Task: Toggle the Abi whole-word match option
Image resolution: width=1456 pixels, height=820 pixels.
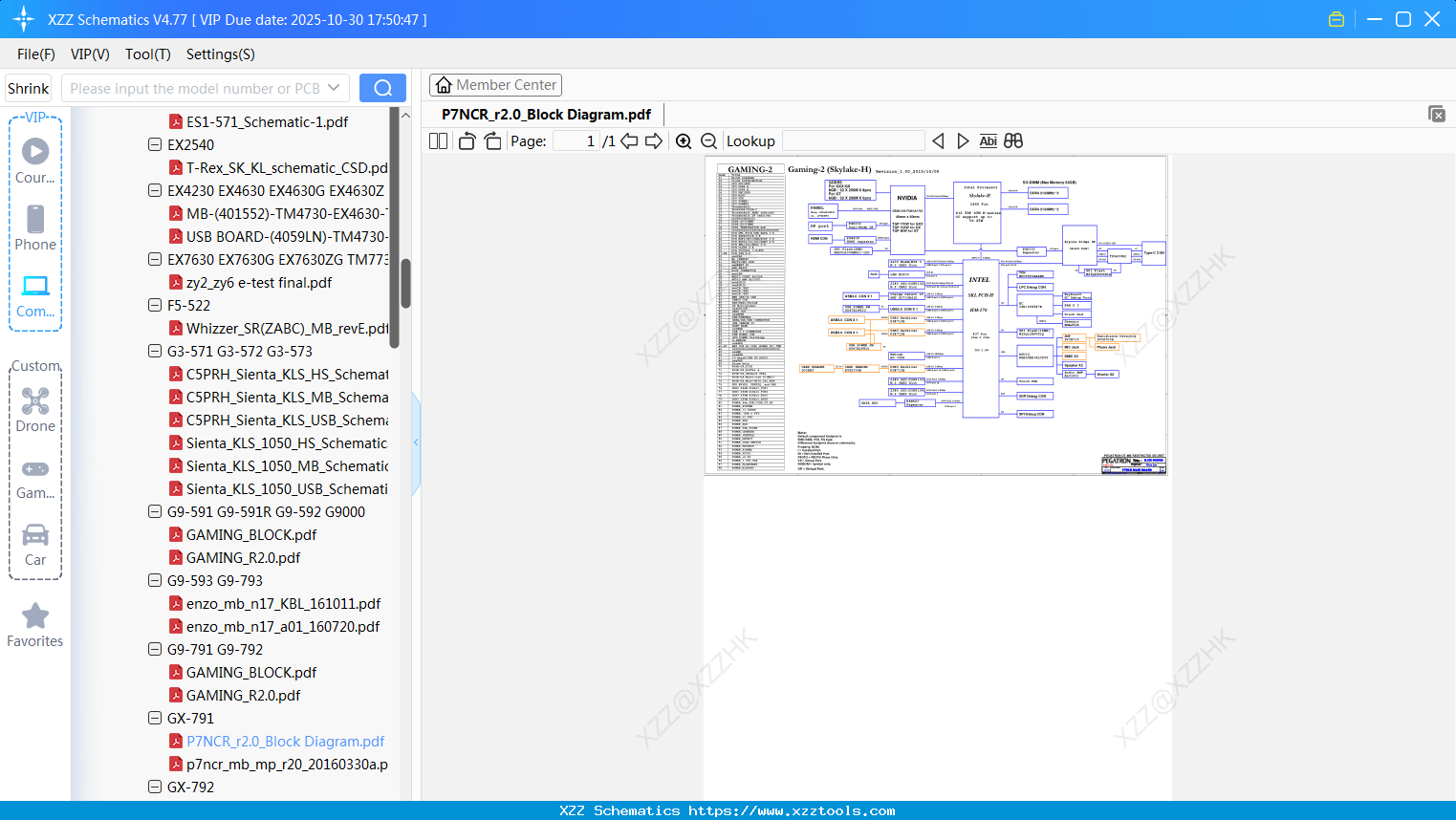Action: pos(988,140)
